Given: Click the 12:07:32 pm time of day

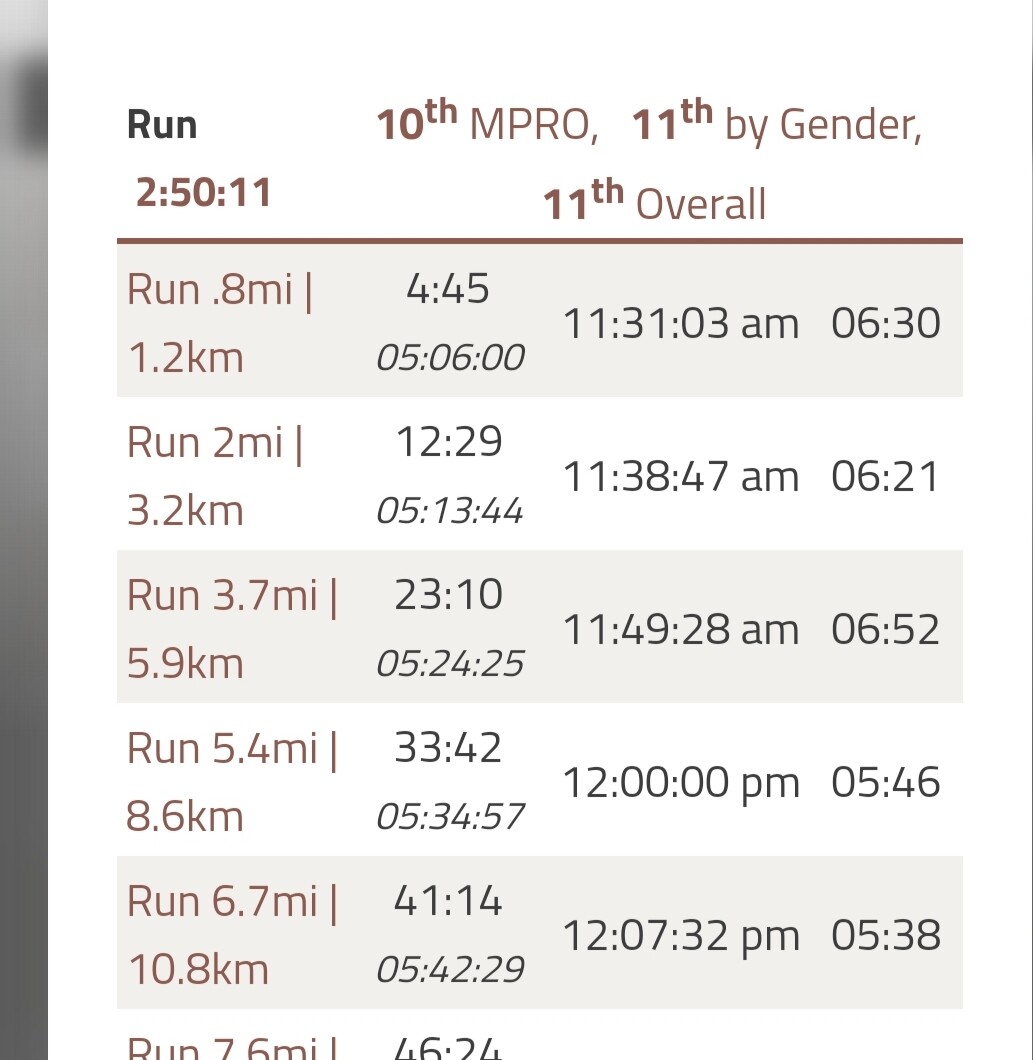Looking at the screenshot, I should tap(681, 936).
